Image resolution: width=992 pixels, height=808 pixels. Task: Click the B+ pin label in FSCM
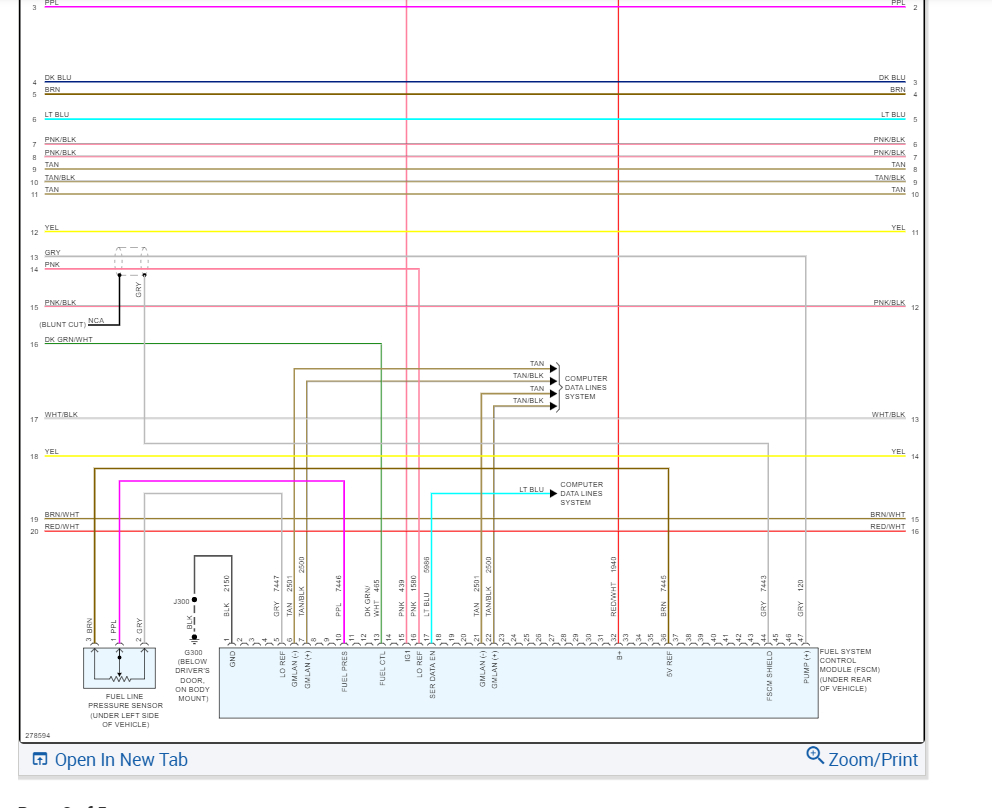point(619,656)
